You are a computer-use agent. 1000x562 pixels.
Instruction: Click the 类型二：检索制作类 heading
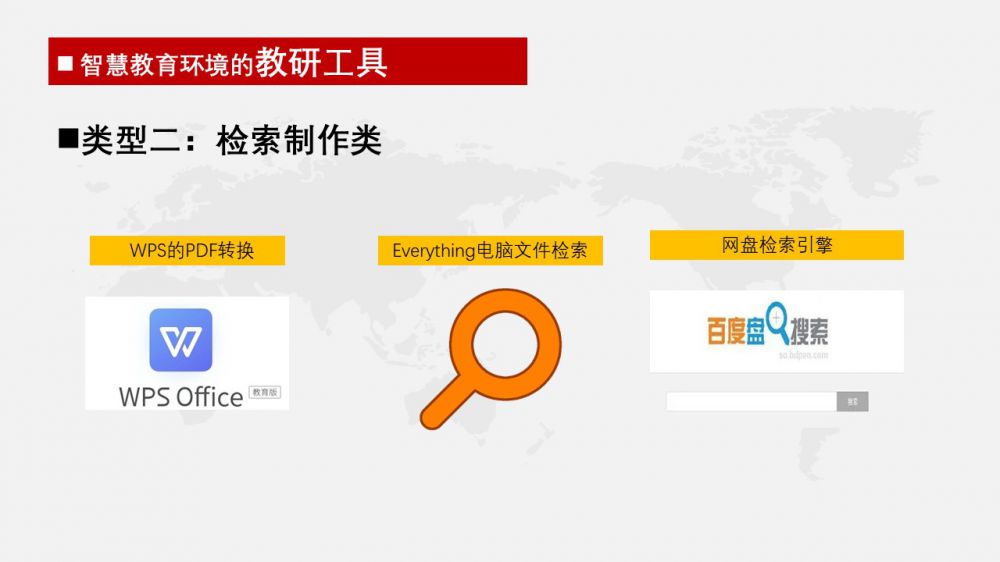coord(231,140)
